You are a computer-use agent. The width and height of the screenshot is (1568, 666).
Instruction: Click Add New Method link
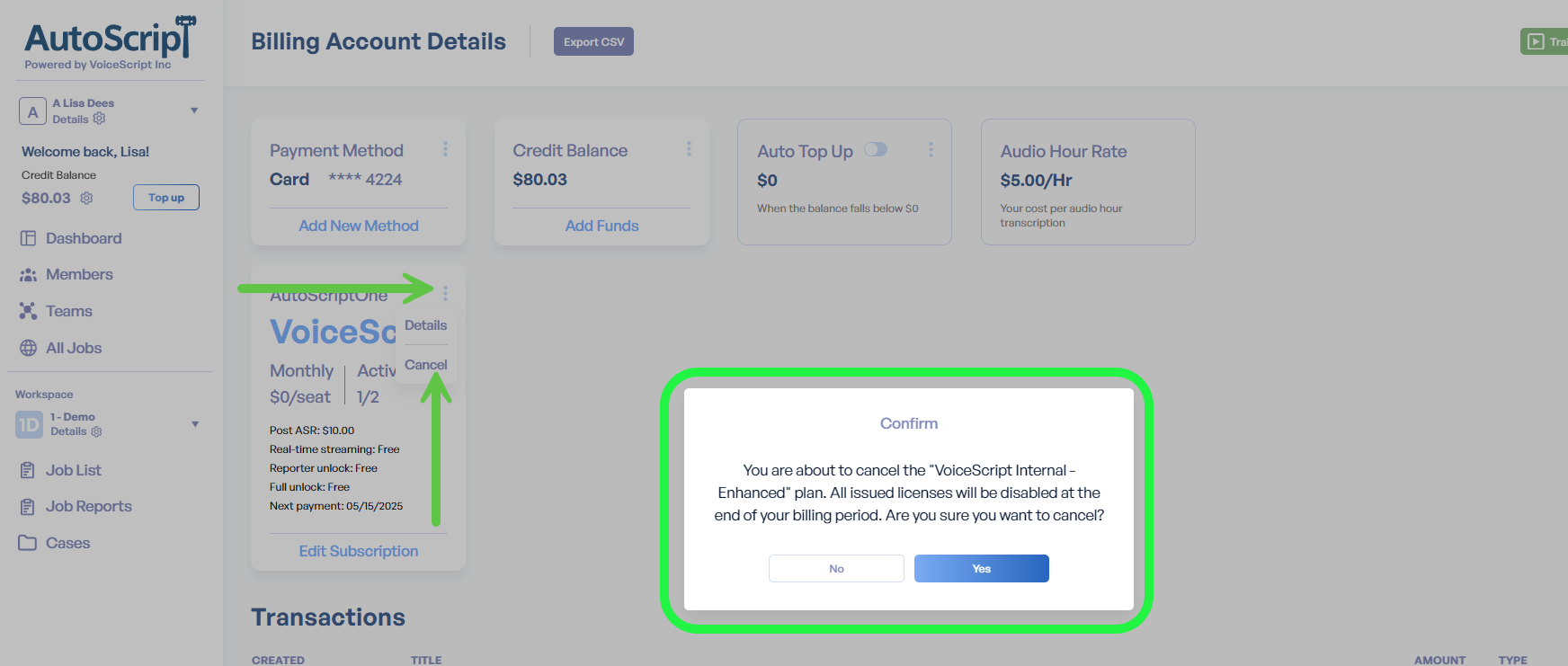tap(359, 226)
